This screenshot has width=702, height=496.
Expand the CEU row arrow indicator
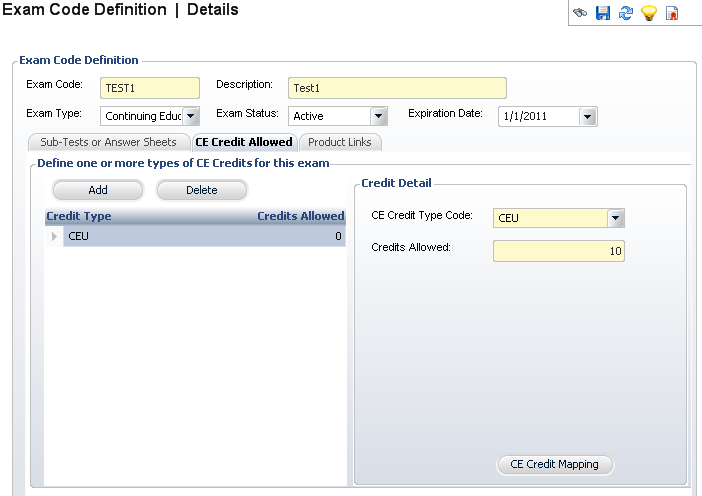pyautogui.click(x=54, y=236)
